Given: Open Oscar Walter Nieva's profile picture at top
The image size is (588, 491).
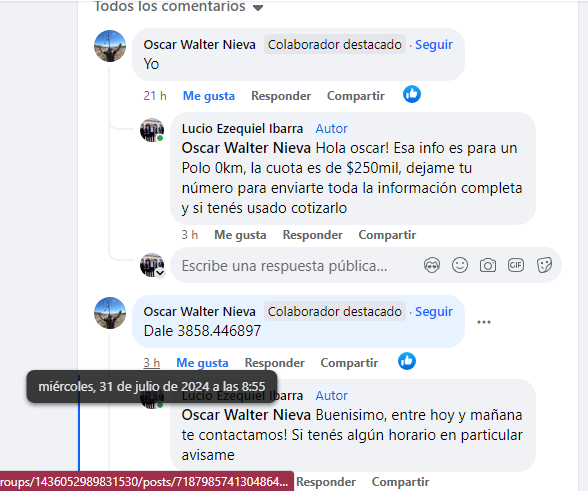Looking at the screenshot, I should click(x=110, y=46).
